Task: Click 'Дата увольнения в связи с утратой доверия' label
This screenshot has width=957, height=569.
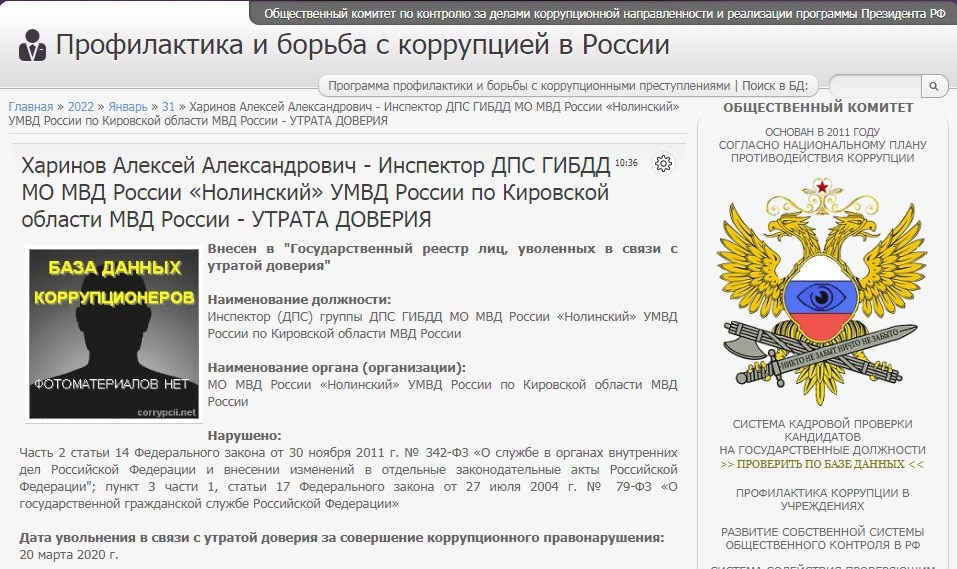Action: coord(341,538)
